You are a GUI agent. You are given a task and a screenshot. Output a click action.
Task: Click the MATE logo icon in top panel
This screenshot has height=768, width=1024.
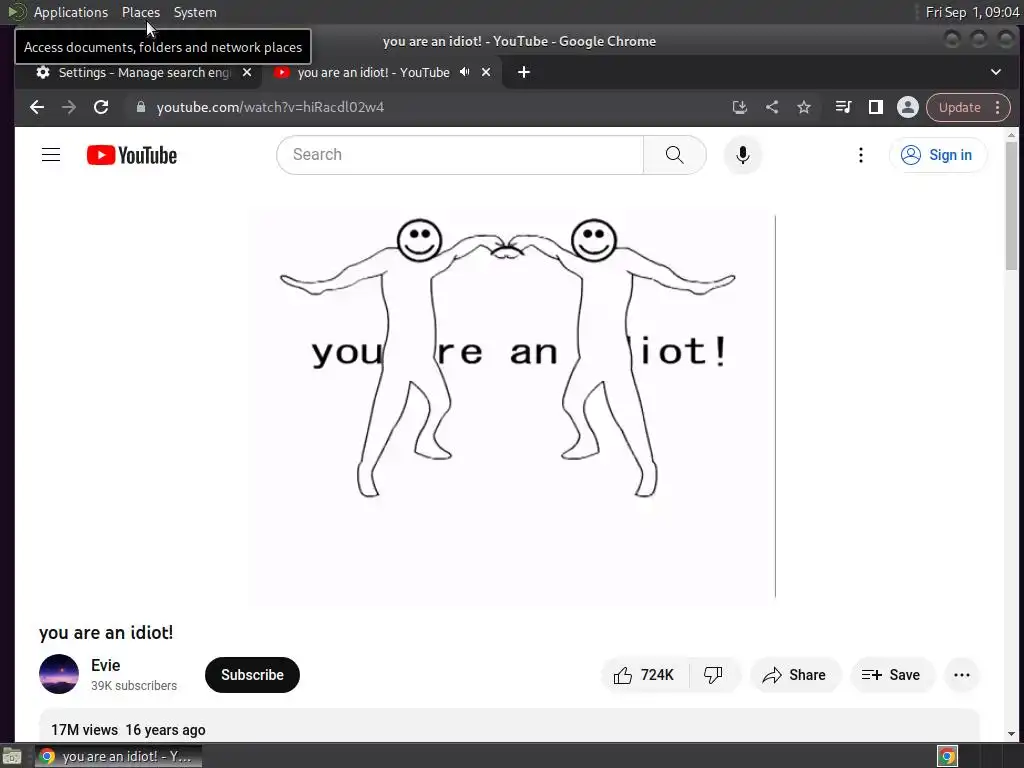[16, 12]
